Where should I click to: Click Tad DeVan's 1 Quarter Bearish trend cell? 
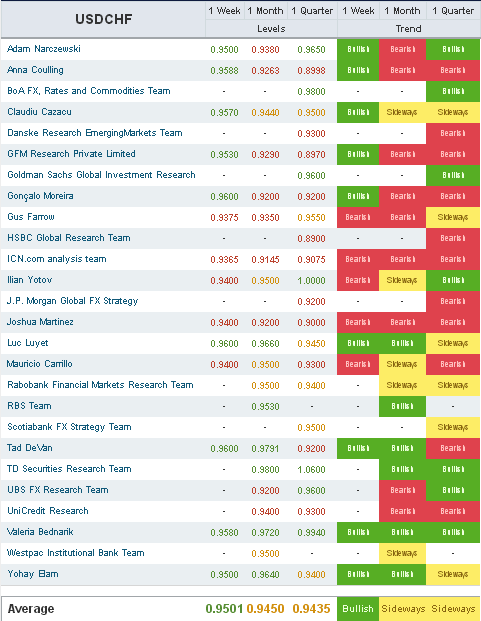pyautogui.click(x=452, y=448)
